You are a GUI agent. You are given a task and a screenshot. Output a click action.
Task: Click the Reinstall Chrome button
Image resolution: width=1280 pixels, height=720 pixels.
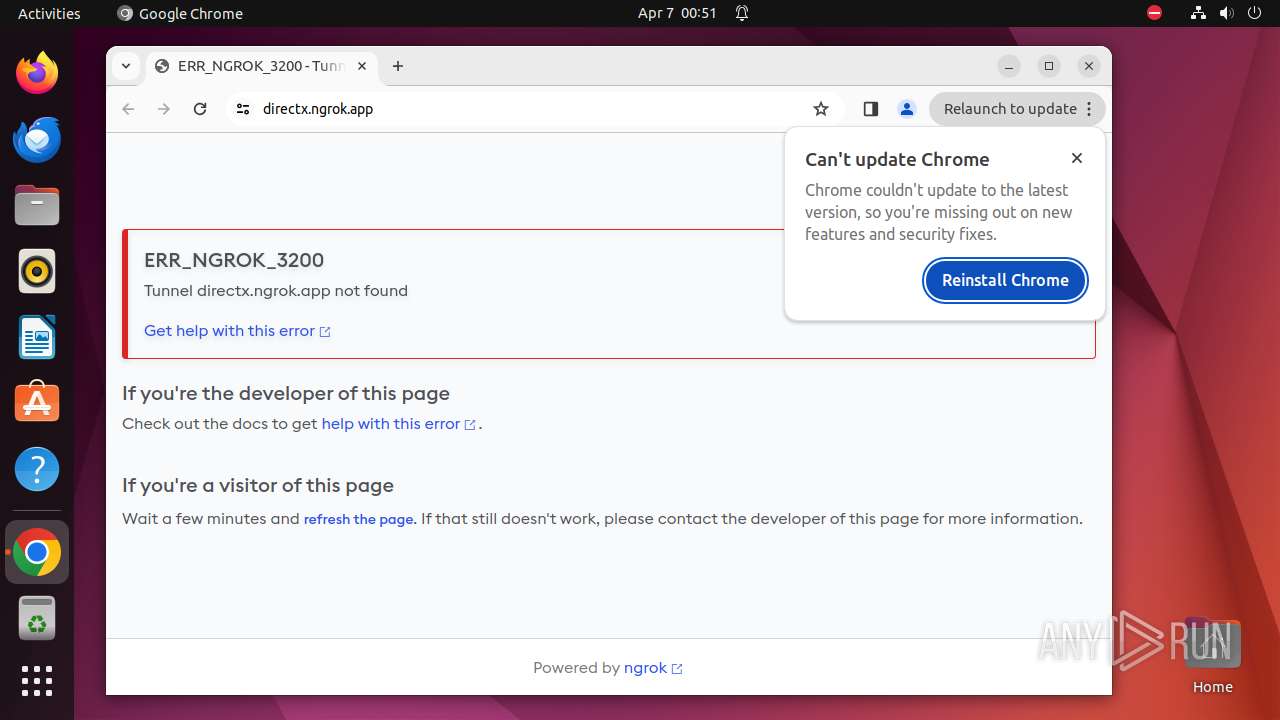pyautogui.click(x=1005, y=280)
